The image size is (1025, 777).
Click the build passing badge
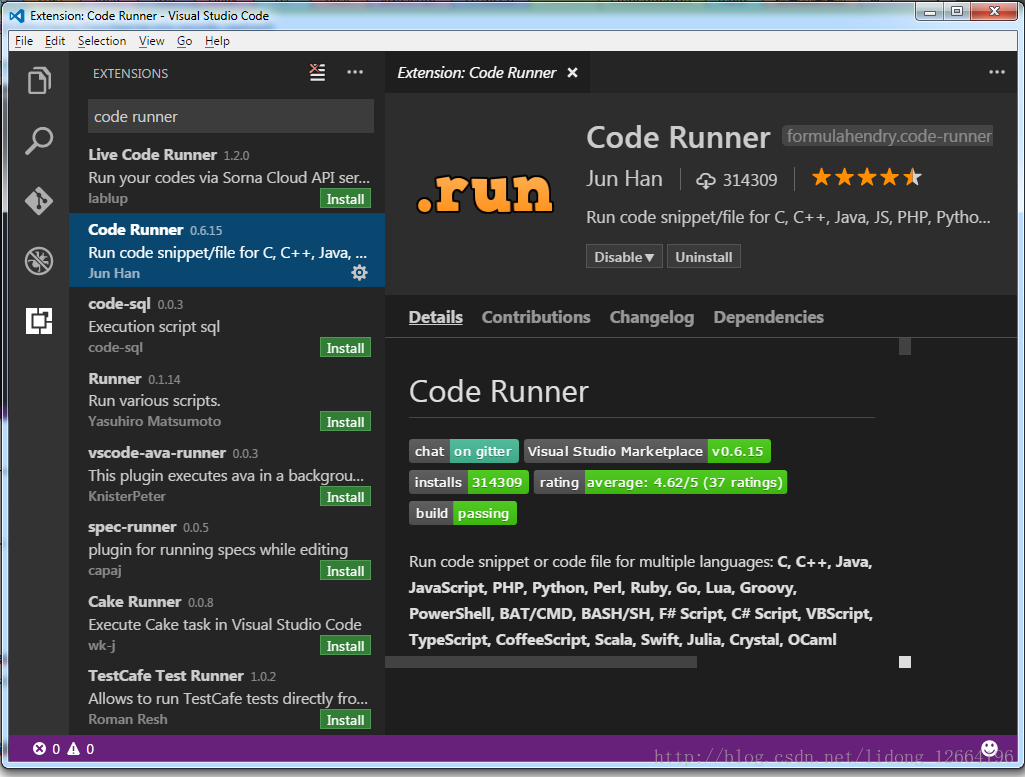(463, 513)
